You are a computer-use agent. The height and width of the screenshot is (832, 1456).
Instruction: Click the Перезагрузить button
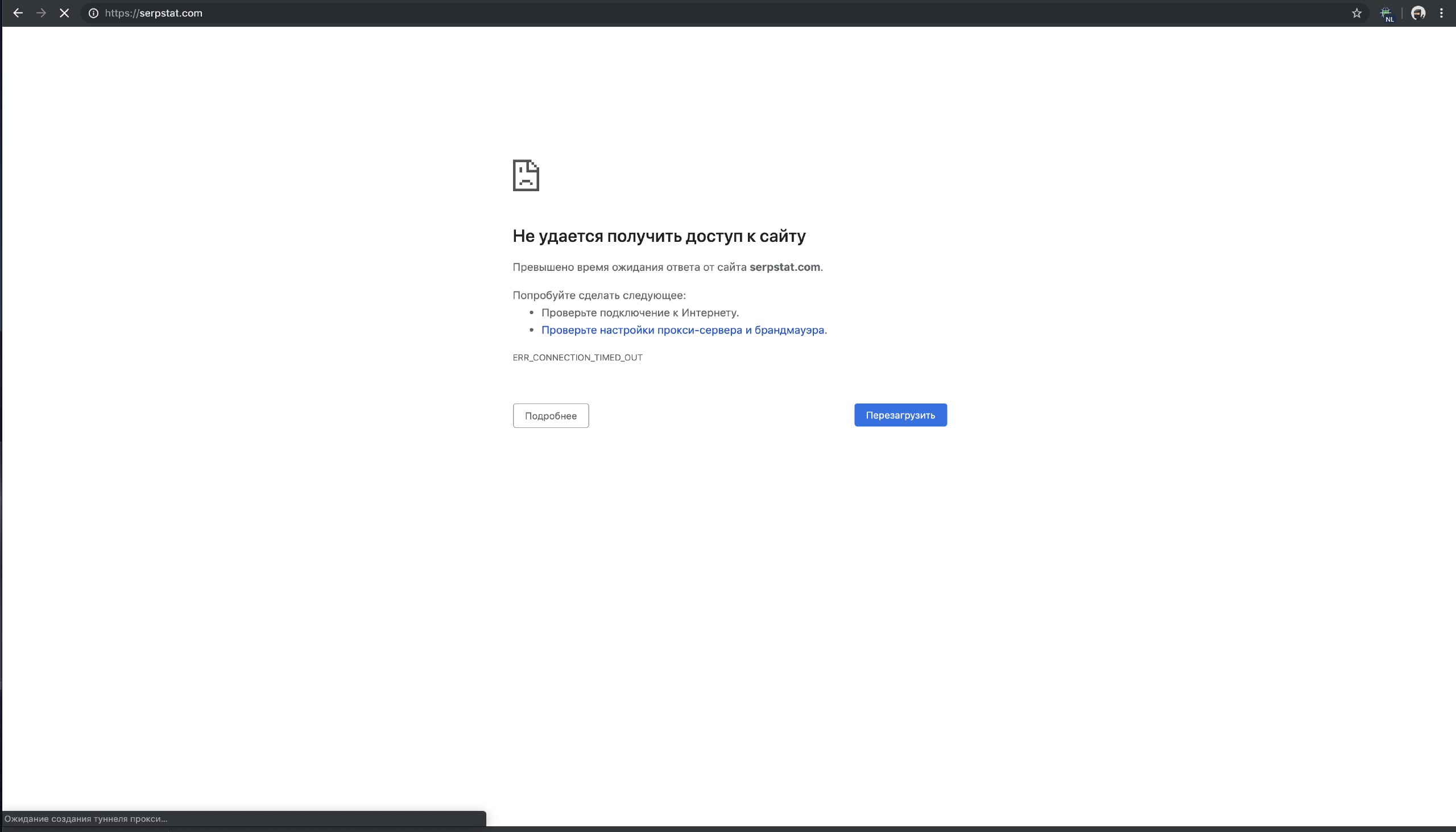(x=900, y=415)
